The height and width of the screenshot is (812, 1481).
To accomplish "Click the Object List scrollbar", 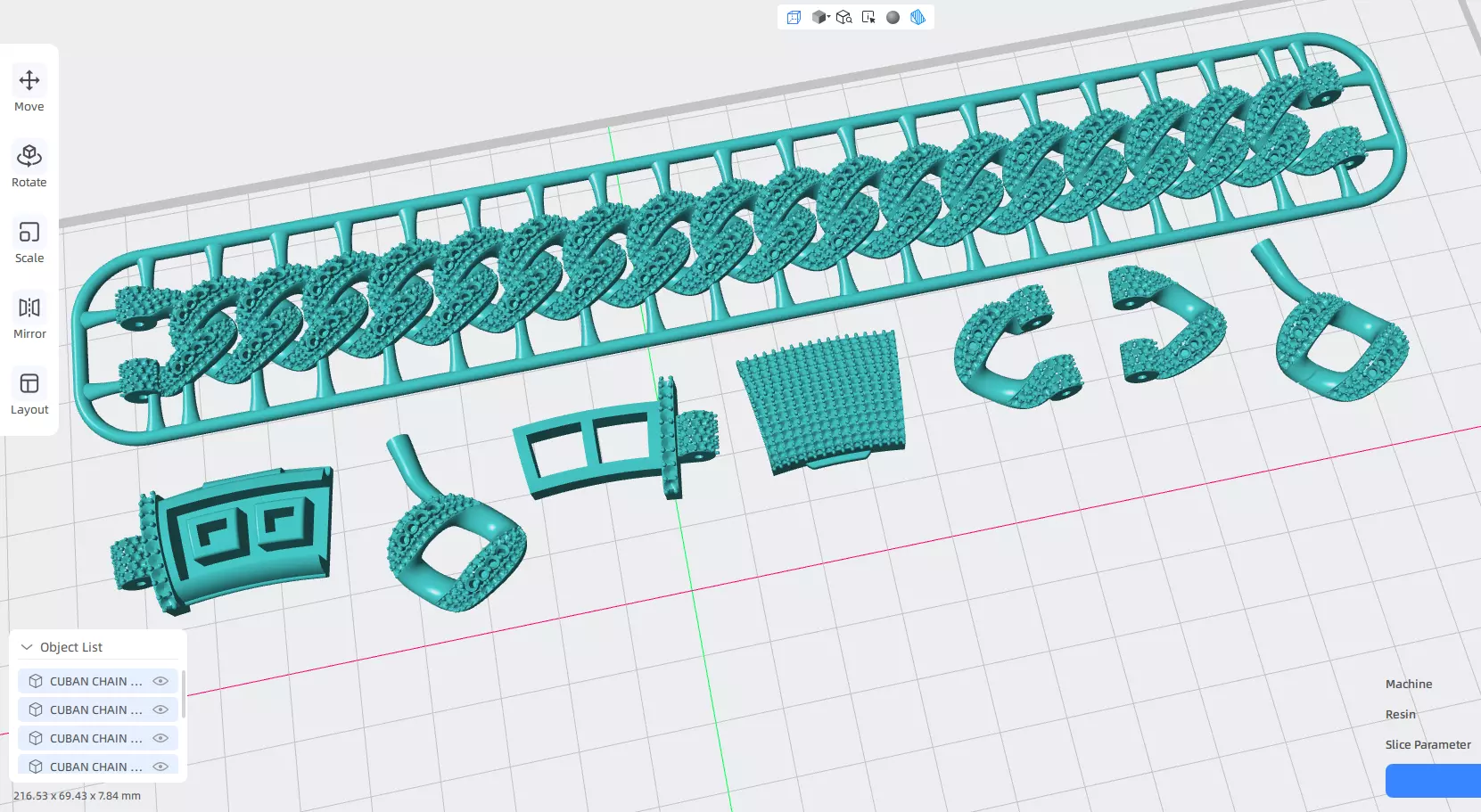I will click(184, 694).
